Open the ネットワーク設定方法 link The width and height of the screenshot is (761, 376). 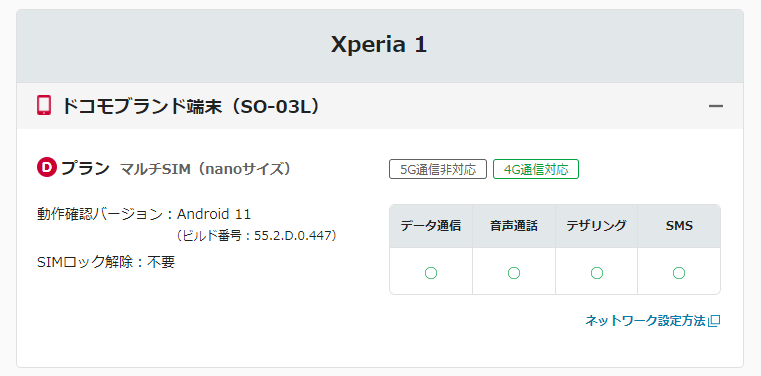[645, 321]
